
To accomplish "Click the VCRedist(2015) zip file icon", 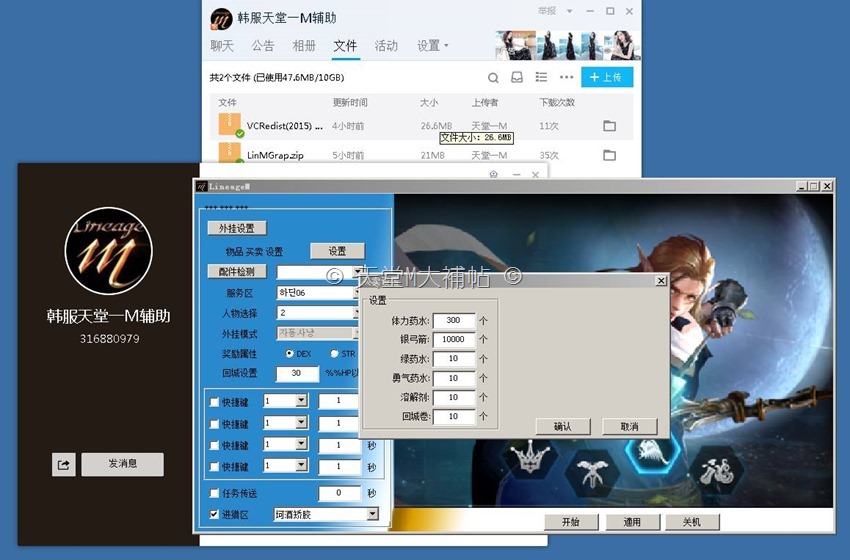I will point(230,125).
